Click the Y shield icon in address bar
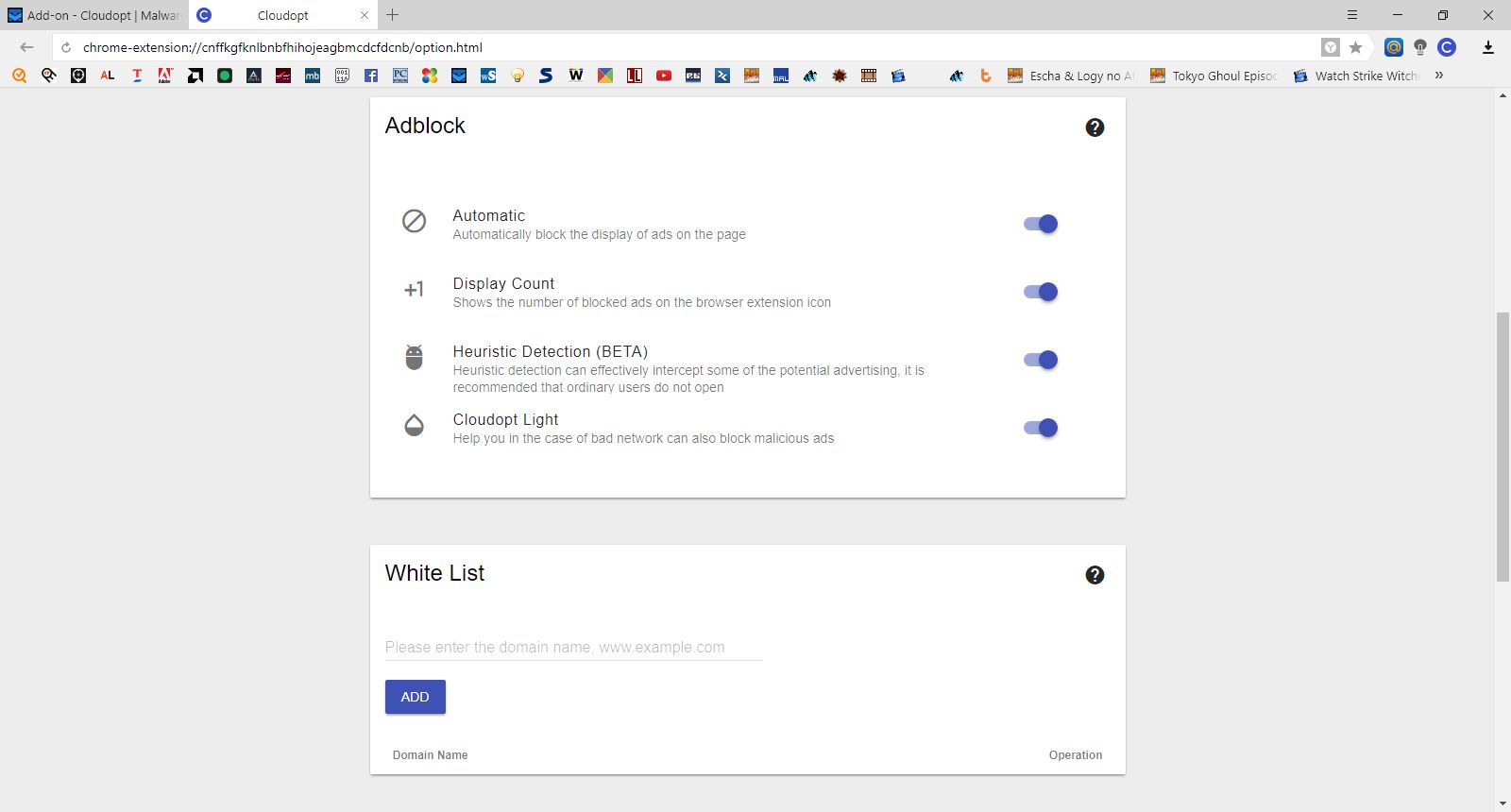 [1331, 47]
